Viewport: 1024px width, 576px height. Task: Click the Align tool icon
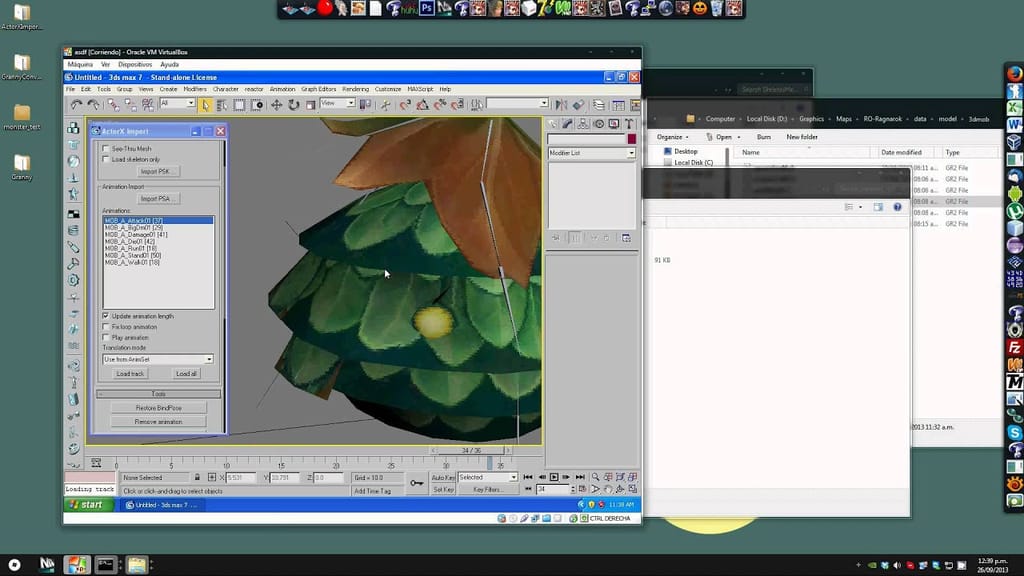(x=578, y=104)
